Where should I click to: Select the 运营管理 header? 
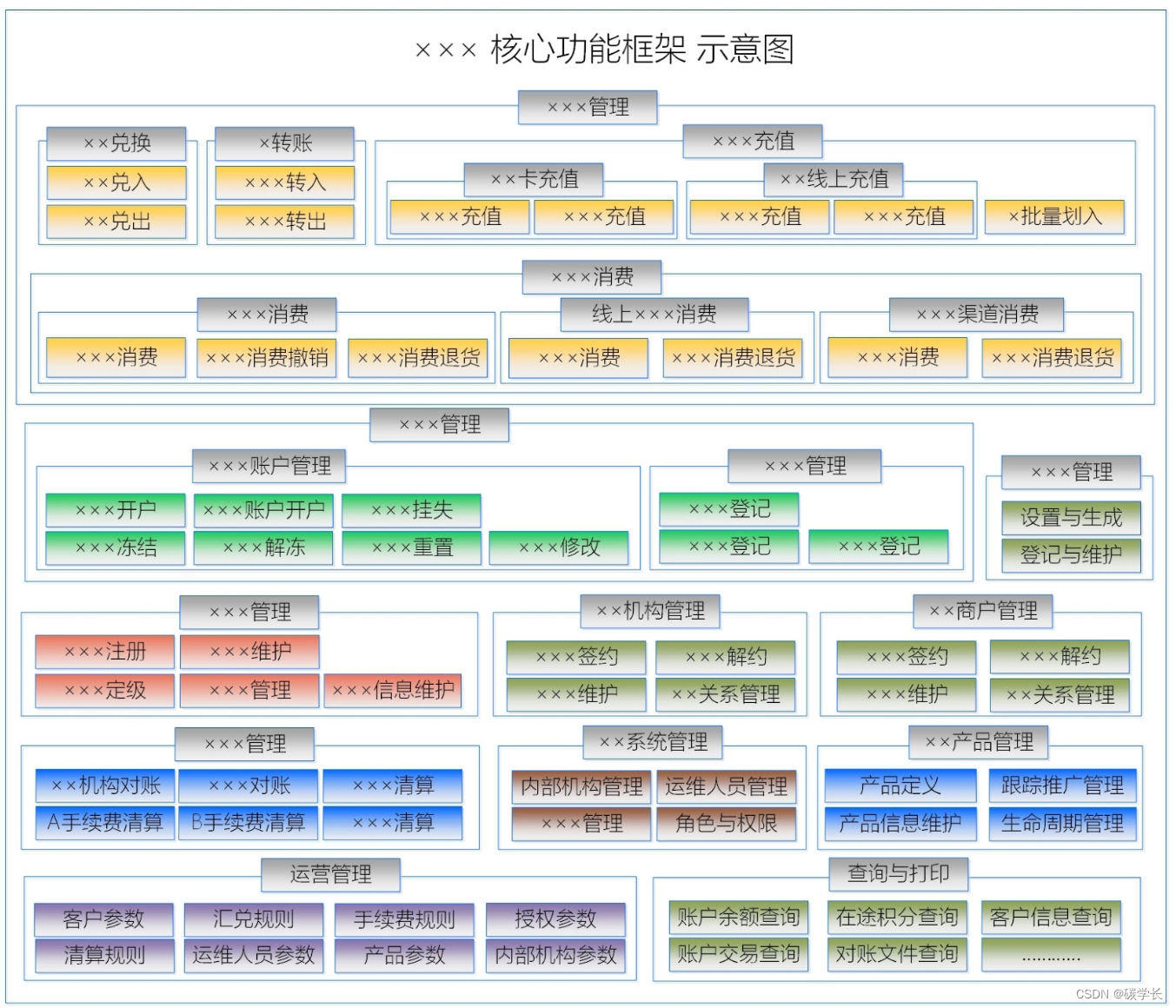point(331,875)
